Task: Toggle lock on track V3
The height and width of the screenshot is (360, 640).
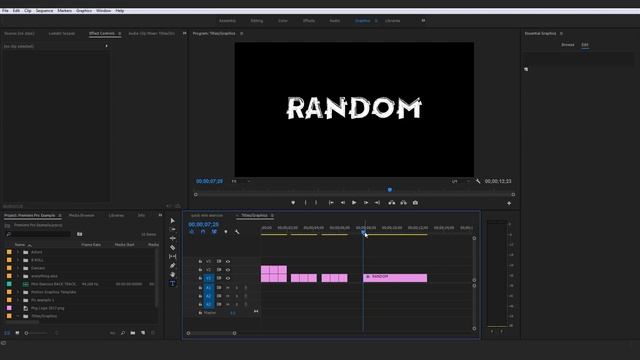Action: coord(200,261)
